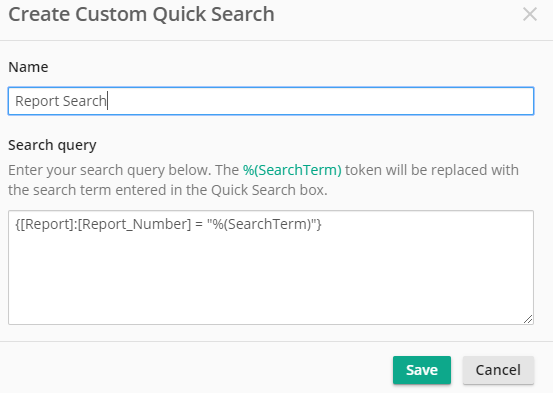Place cursor on "%(SearchTerm)" inside the query box
Screen dimensions: 553x393
click(x=262, y=224)
